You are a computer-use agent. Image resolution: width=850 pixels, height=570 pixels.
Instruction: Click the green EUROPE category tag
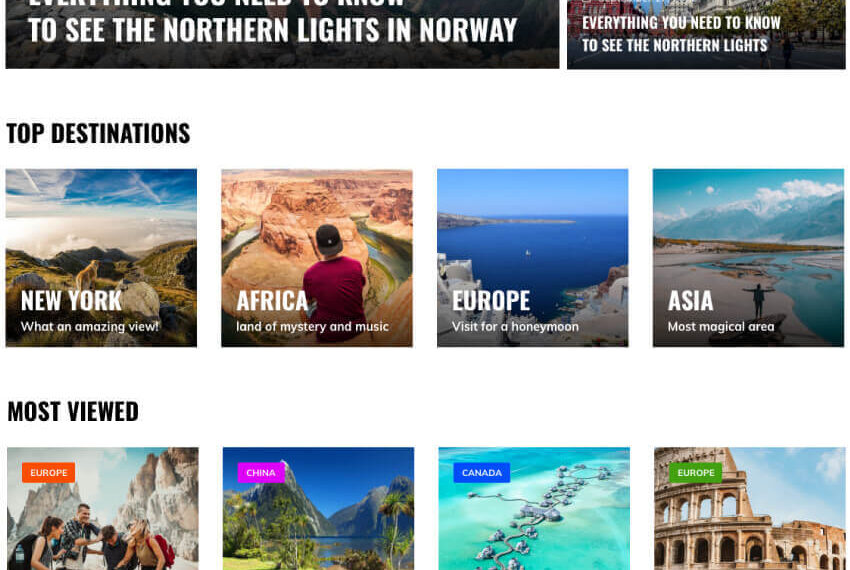696,473
